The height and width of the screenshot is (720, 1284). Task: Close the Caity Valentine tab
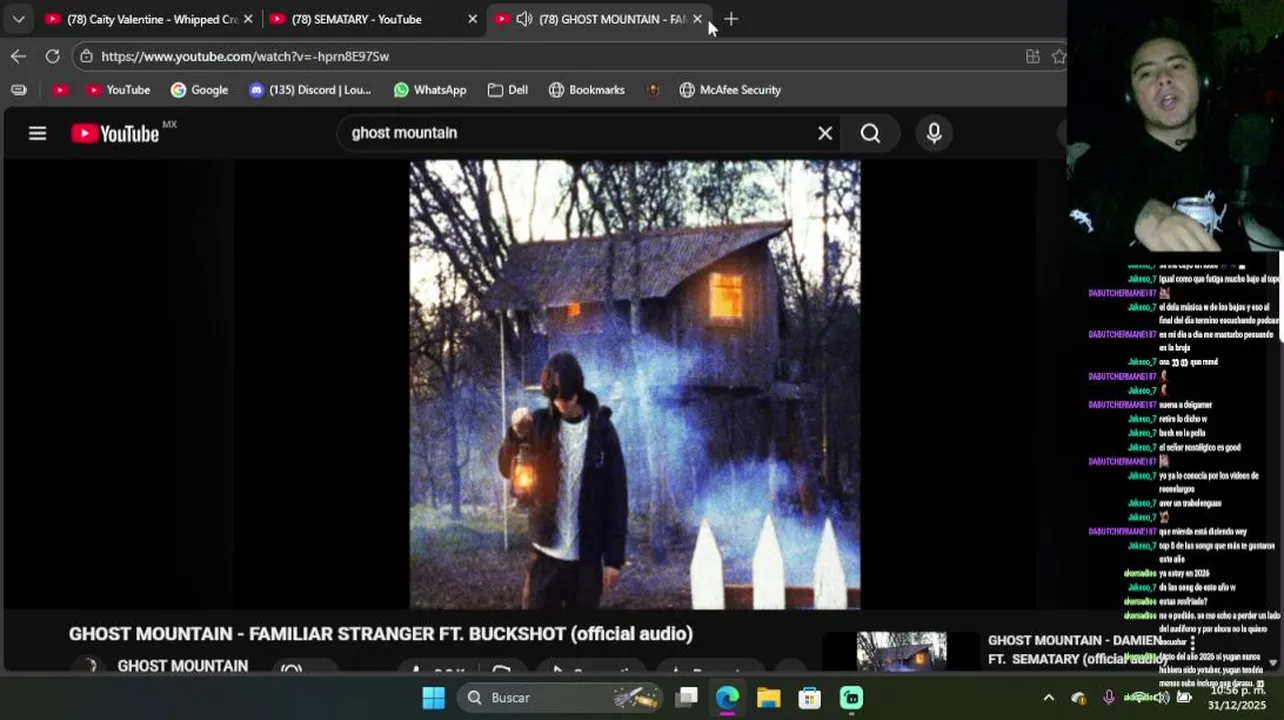248,19
